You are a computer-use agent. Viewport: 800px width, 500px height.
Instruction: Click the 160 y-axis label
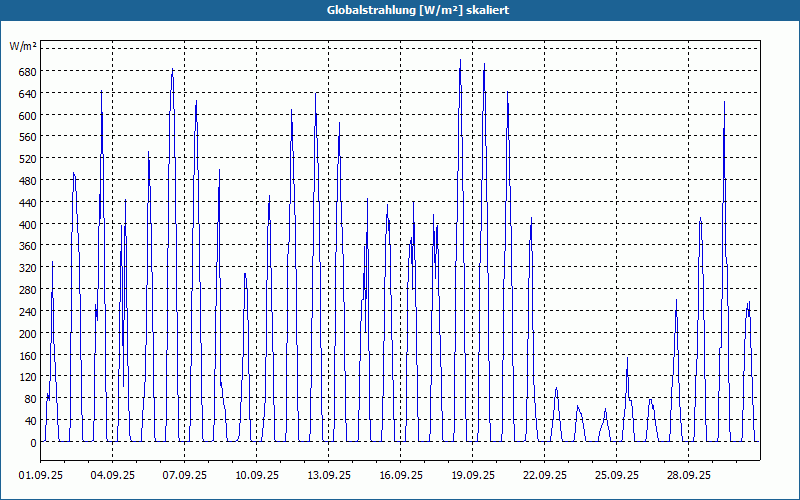[x=28, y=356]
